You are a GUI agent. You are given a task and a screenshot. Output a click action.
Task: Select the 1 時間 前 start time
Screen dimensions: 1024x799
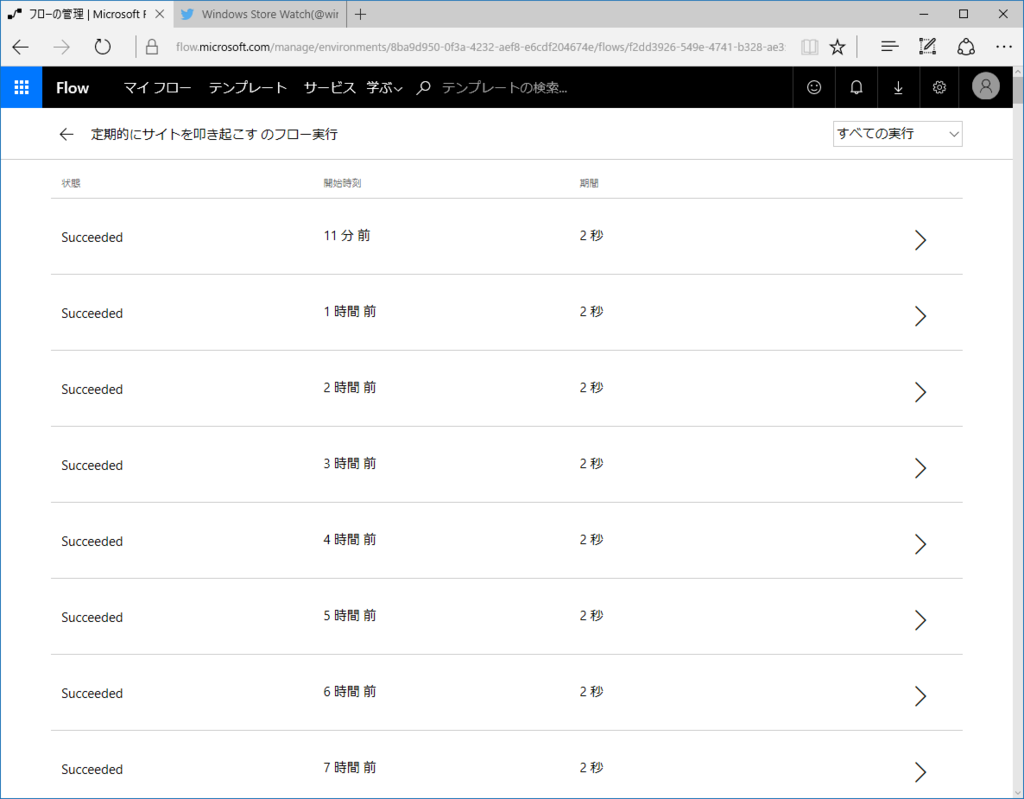point(349,312)
